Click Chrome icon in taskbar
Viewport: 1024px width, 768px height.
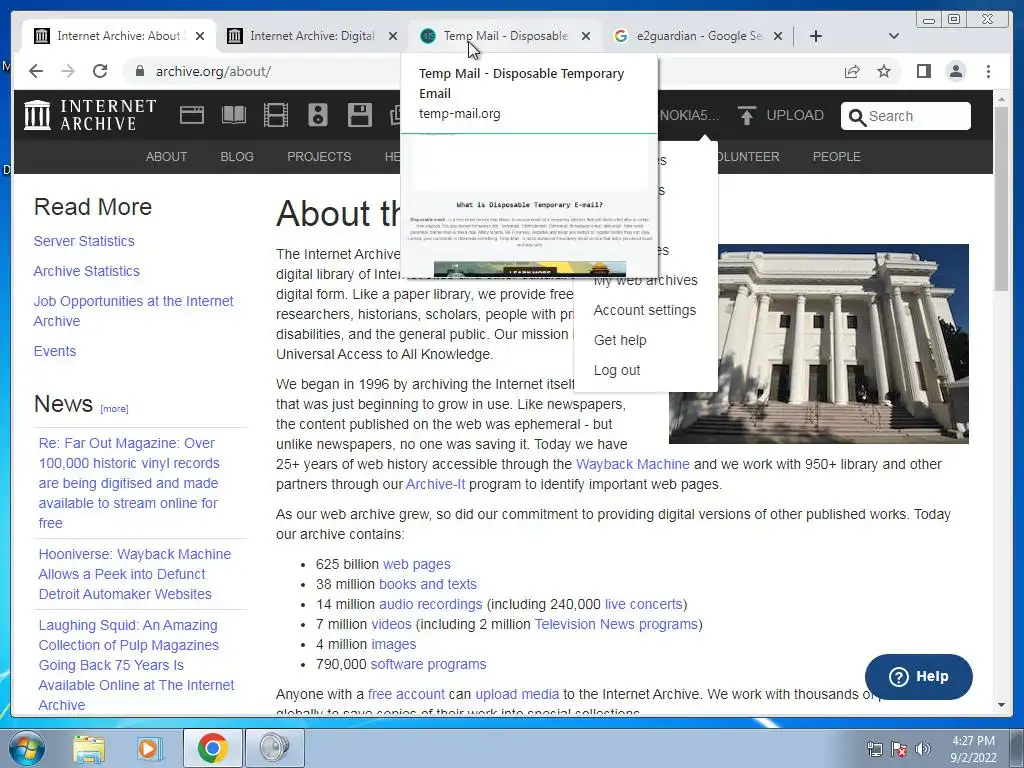(x=212, y=748)
